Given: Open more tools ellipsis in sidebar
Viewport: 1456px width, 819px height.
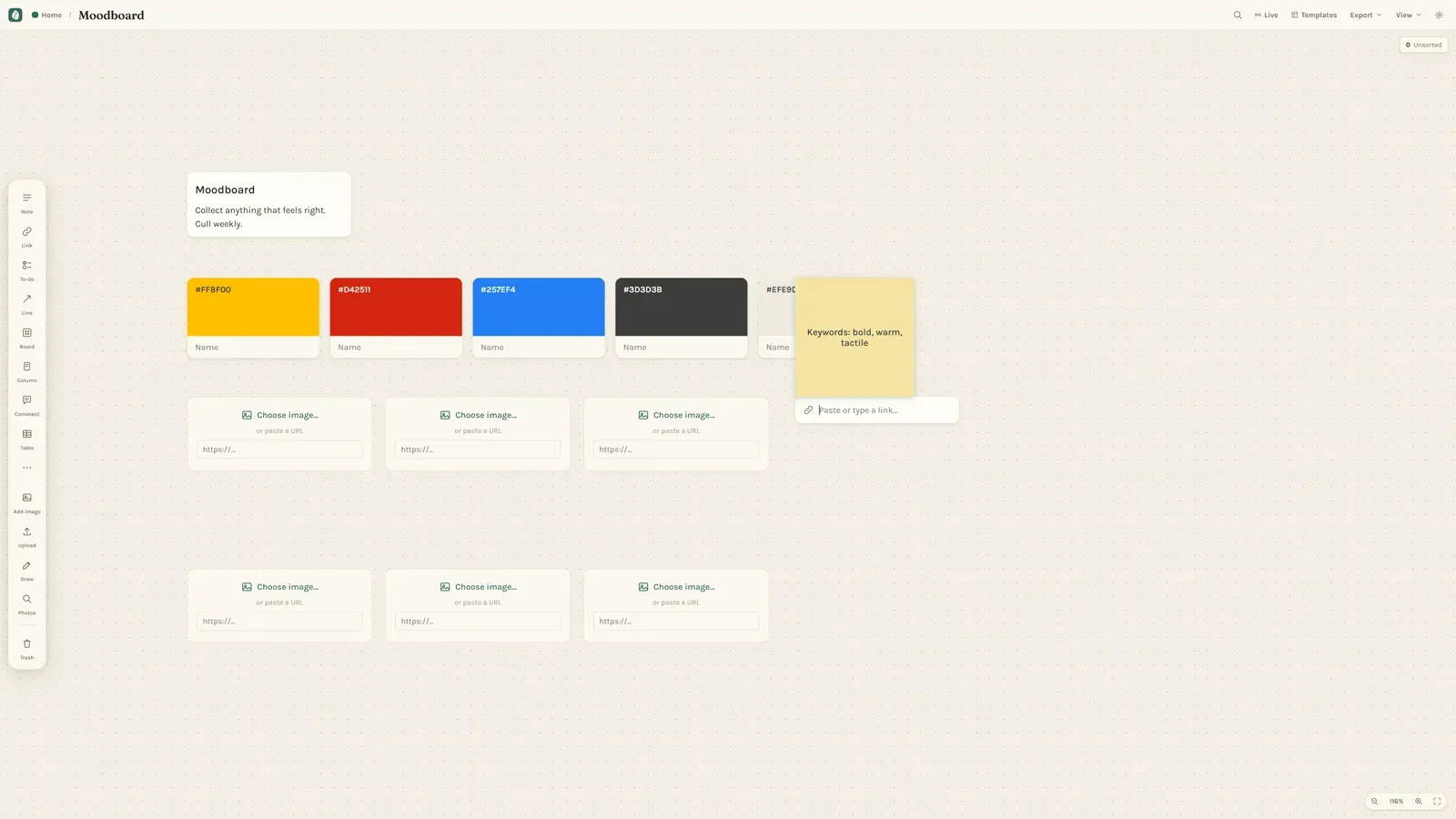Looking at the screenshot, I should (26, 468).
